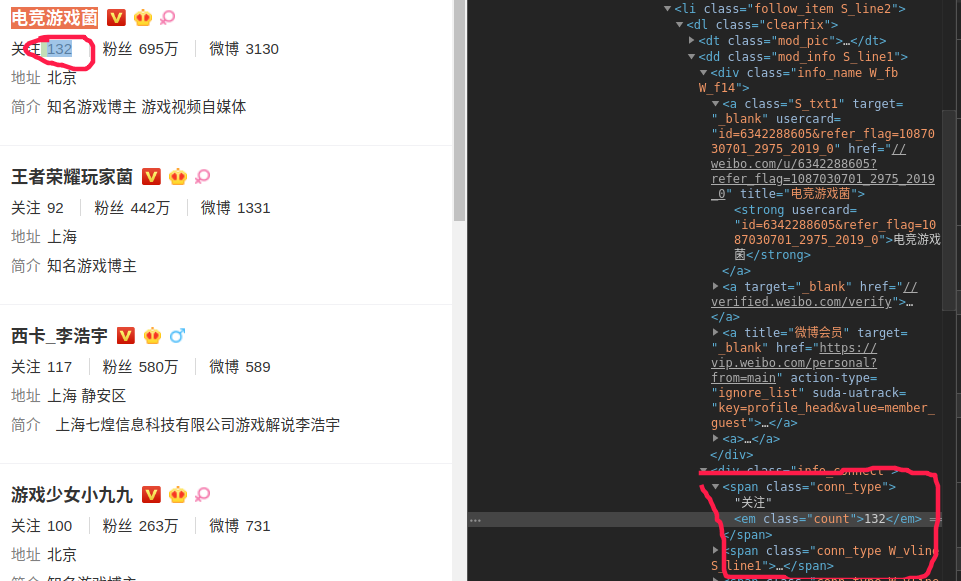Collapse the dl clearfix node

(x=680, y=25)
